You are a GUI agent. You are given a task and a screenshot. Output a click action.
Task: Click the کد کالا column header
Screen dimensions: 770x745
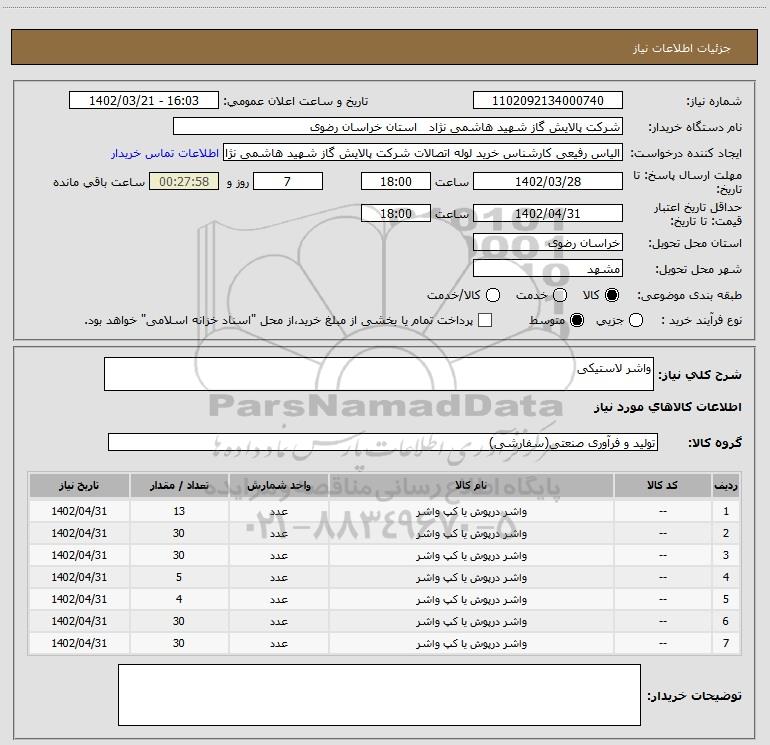(x=662, y=485)
